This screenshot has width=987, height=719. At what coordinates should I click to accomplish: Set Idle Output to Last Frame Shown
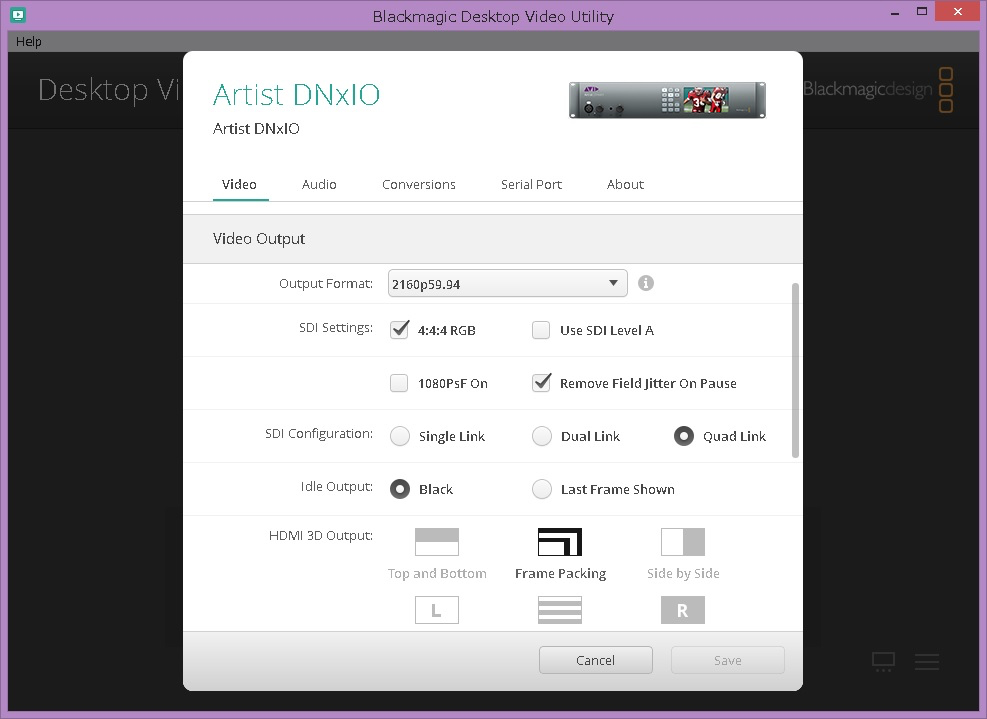click(x=542, y=489)
